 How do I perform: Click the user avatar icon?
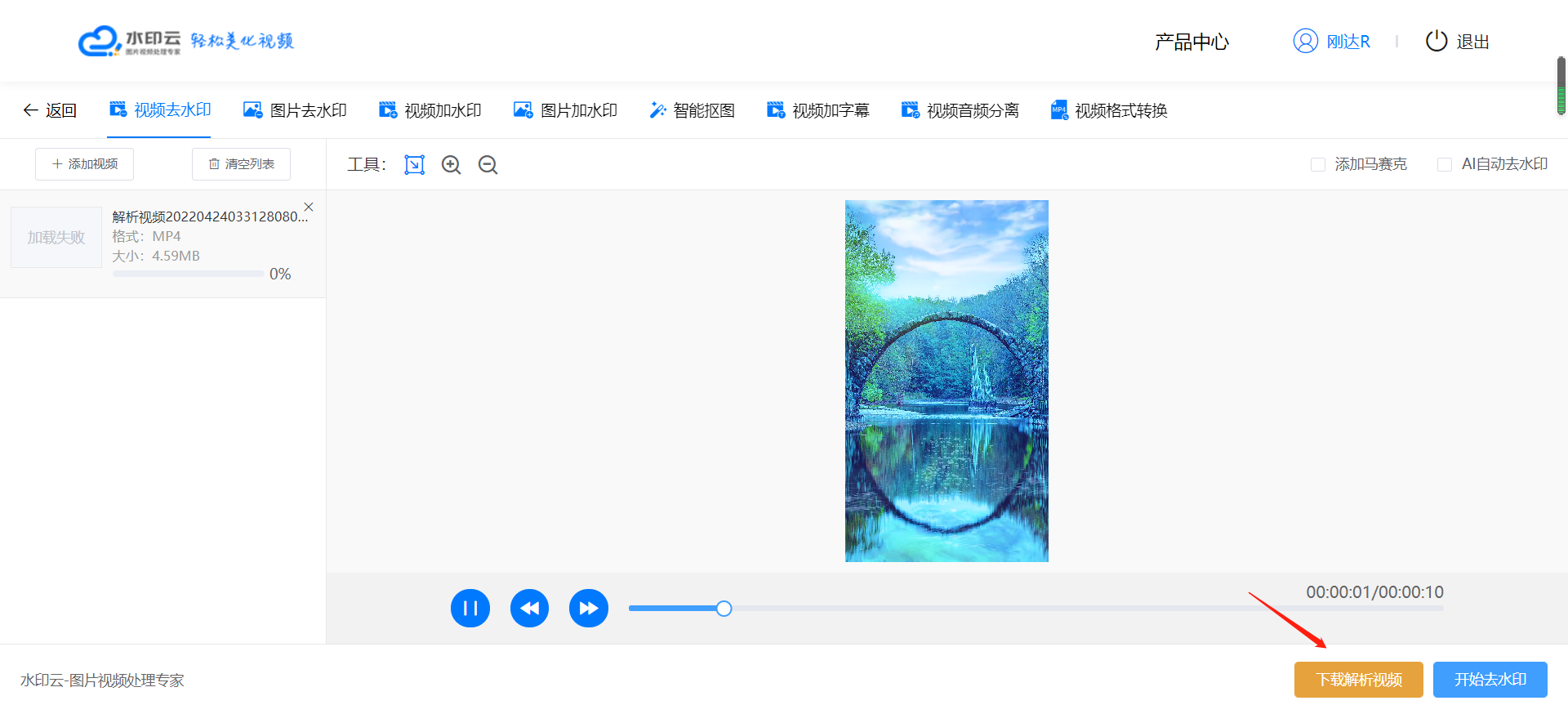[1305, 41]
